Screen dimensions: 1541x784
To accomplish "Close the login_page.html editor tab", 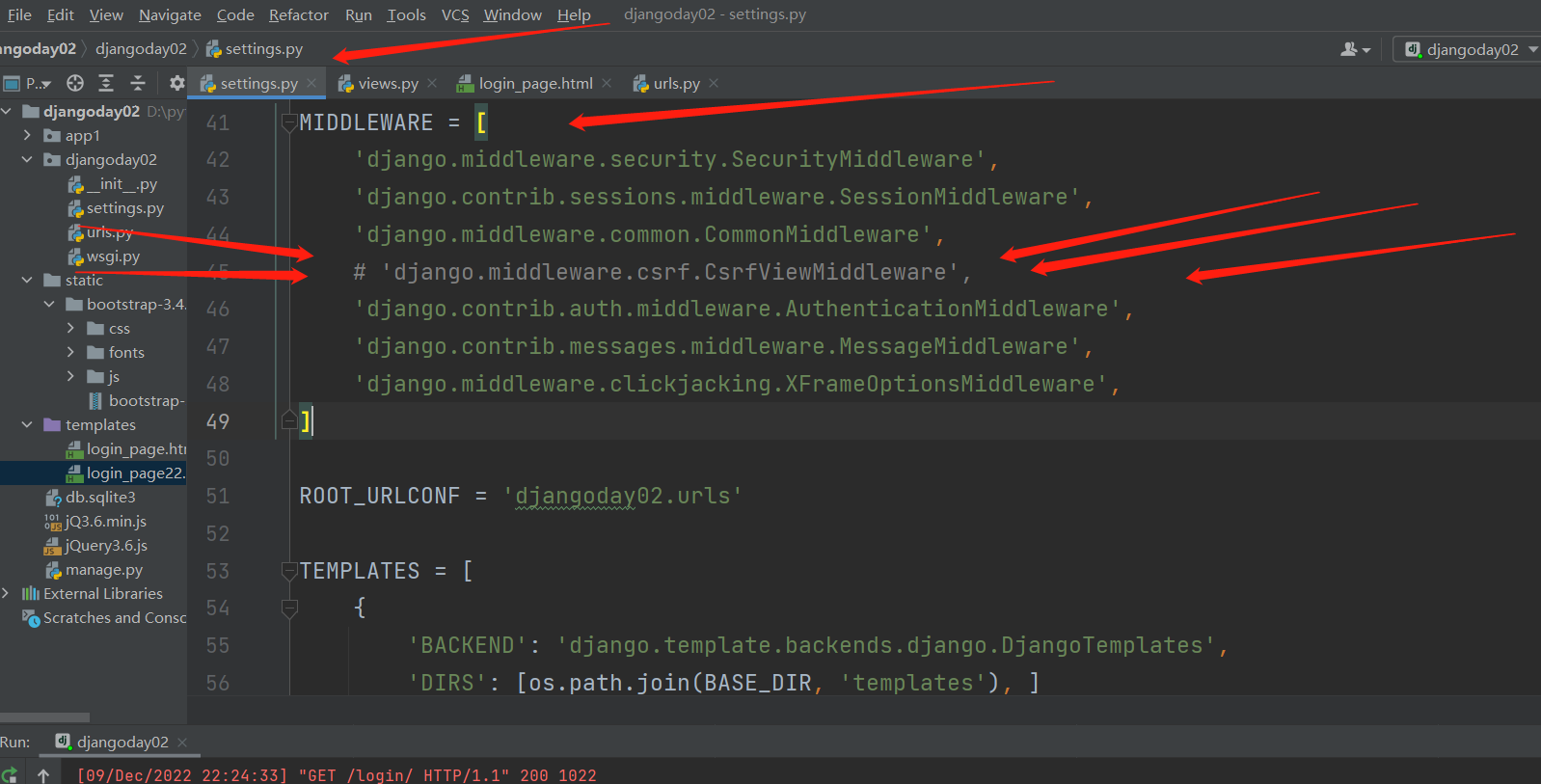I will 607,83.
